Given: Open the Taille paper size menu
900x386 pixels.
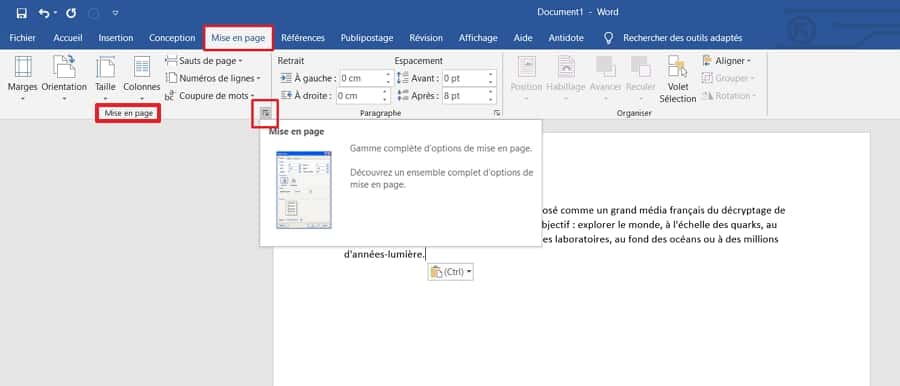Looking at the screenshot, I should coord(106,79).
